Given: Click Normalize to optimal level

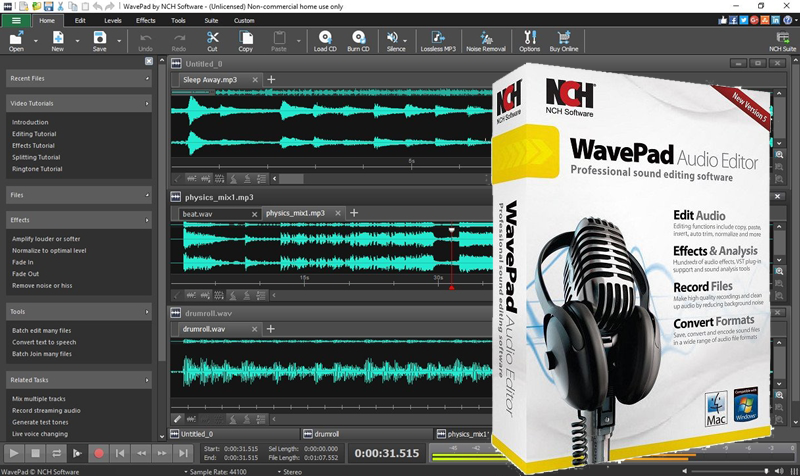Looking at the screenshot, I should point(49,250).
